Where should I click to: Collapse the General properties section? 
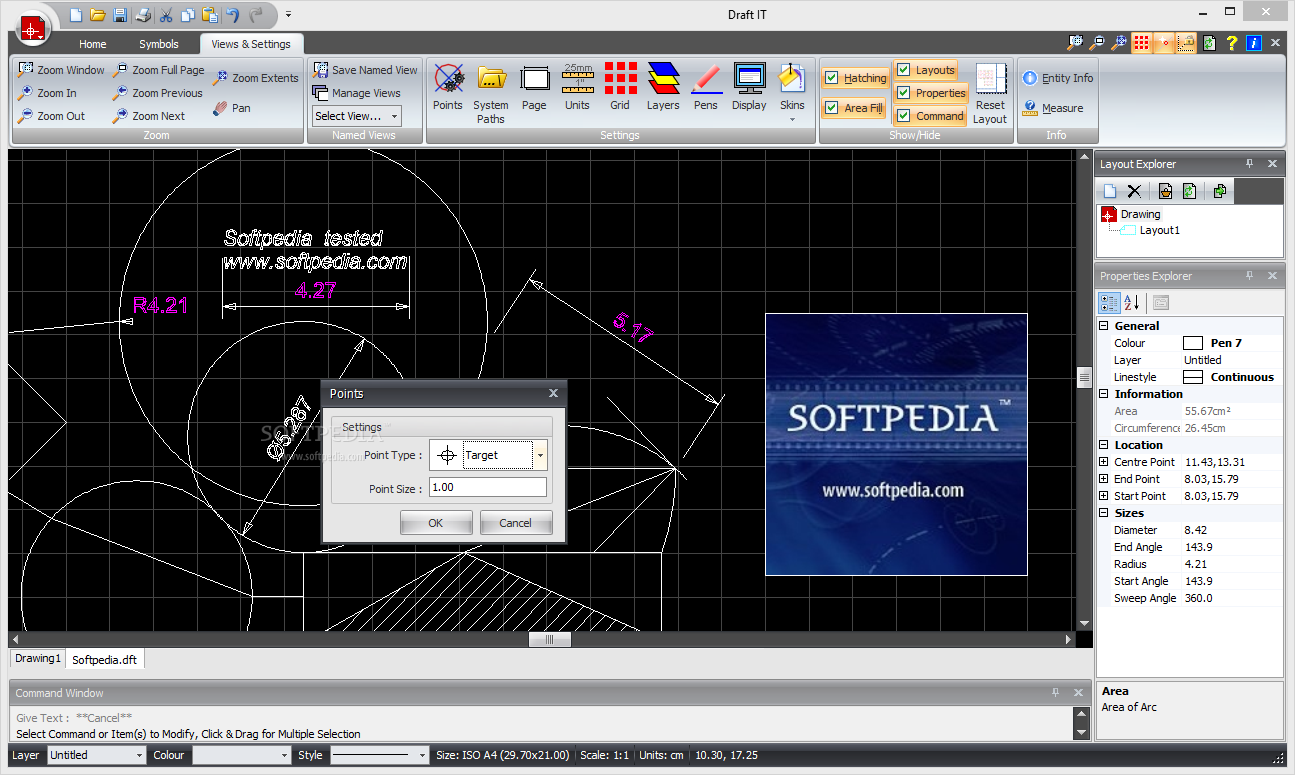pyautogui.click(x=1104, y=326)
